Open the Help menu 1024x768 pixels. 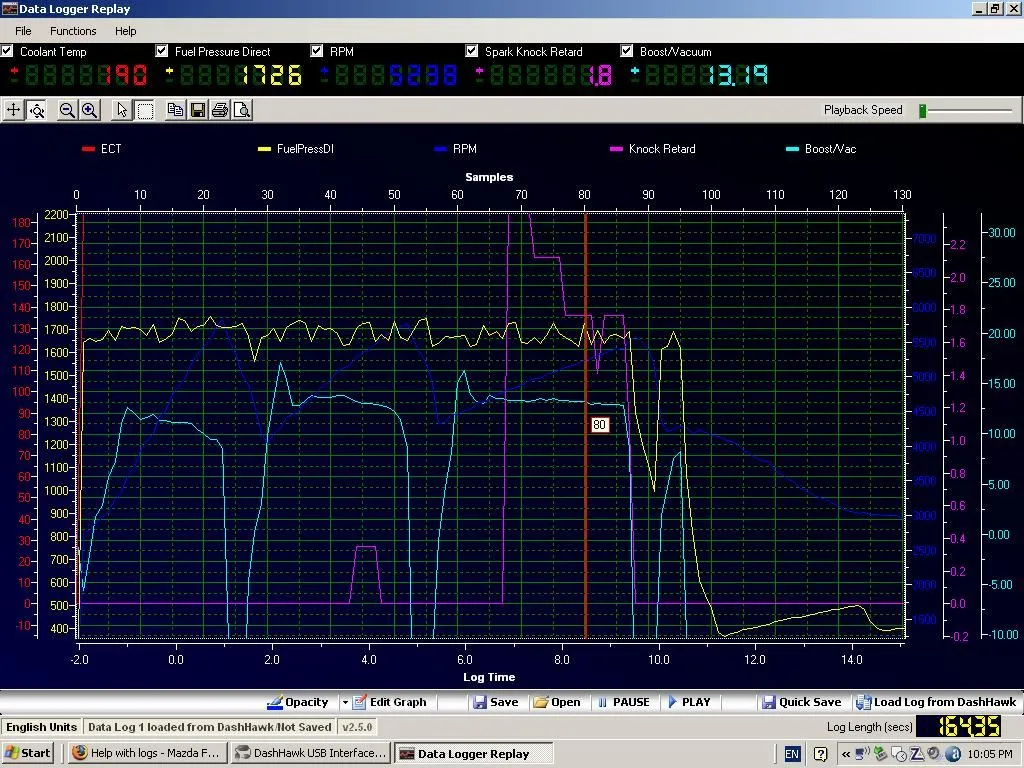coord(125,31)
